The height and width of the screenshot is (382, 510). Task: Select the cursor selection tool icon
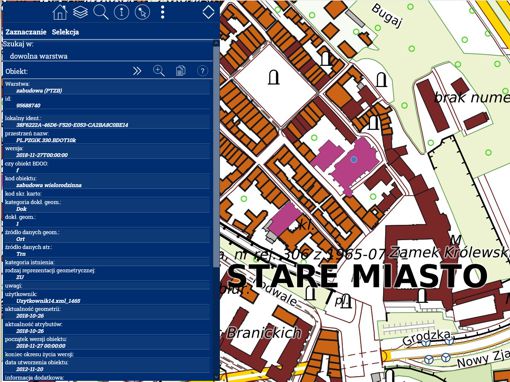click(x=142, y=12)
